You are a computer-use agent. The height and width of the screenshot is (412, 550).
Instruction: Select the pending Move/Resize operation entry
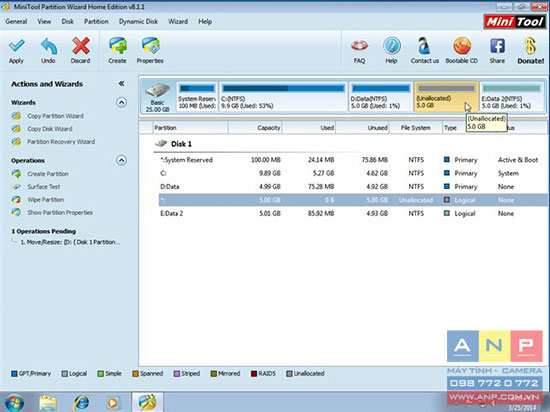coord(70,242)
